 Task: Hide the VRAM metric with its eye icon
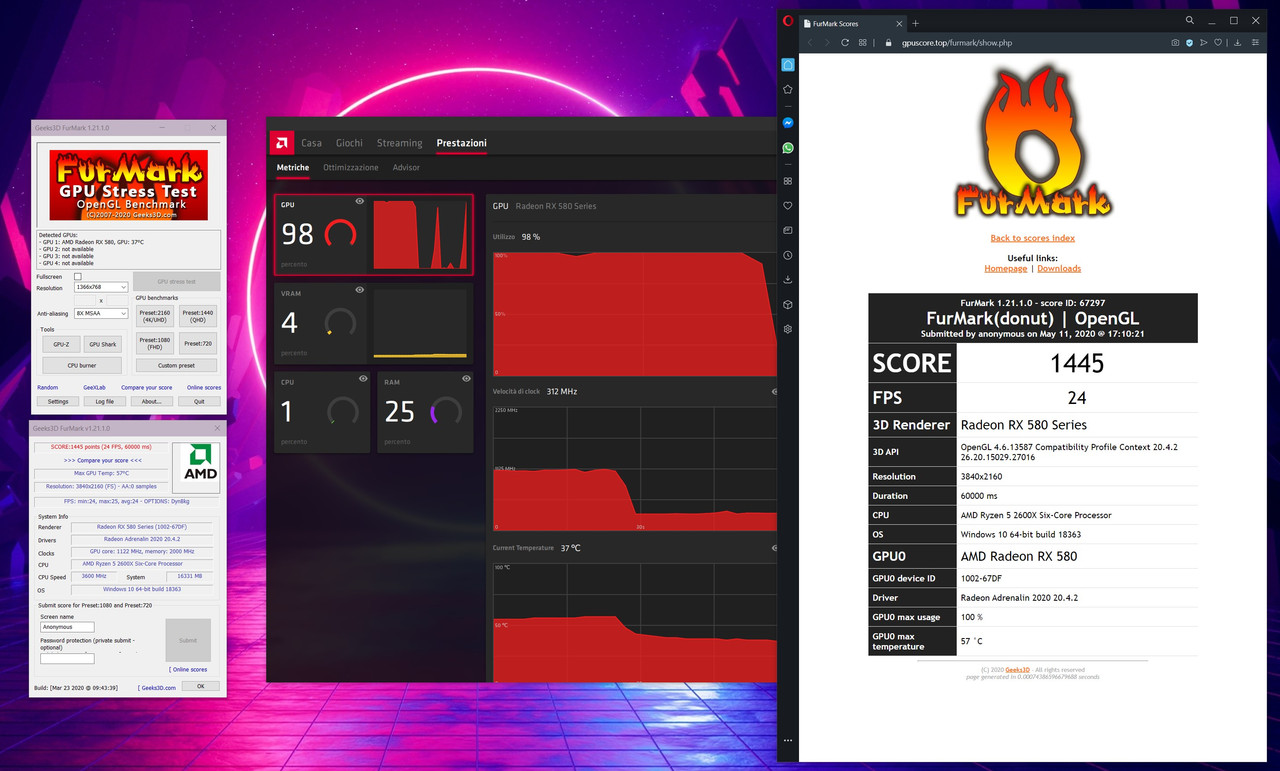(360, 290)
